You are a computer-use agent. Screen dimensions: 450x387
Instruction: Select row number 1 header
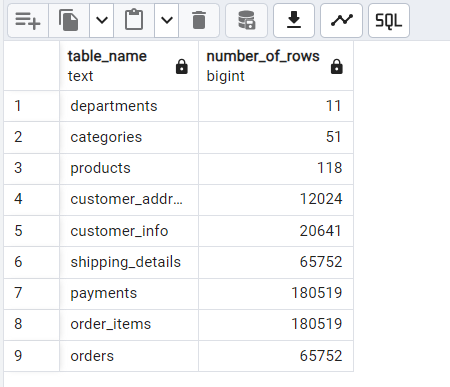point(32,106)
